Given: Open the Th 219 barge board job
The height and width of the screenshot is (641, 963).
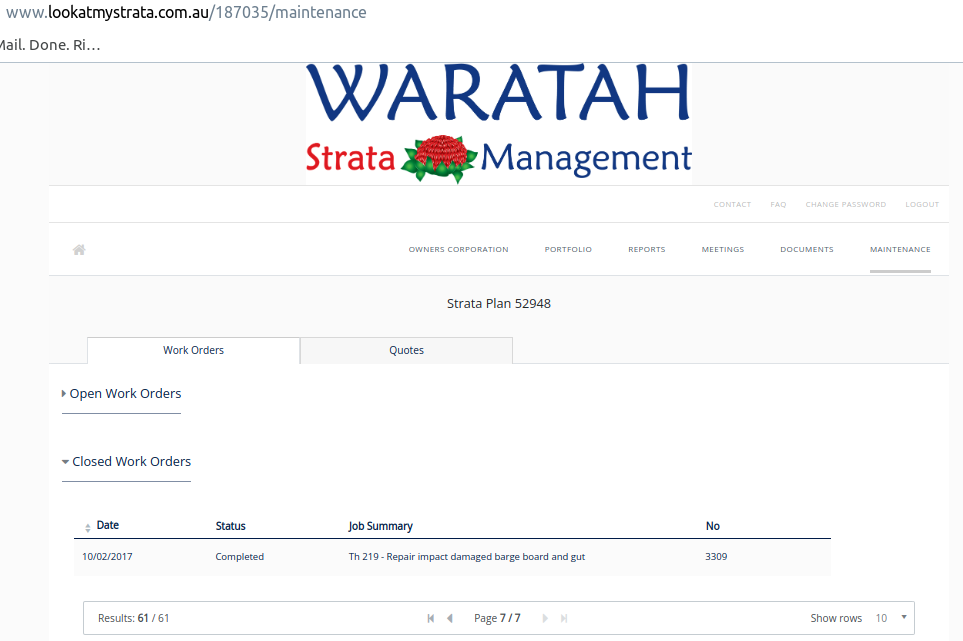Looking at the screenshot, I should (x=467, y=557).
